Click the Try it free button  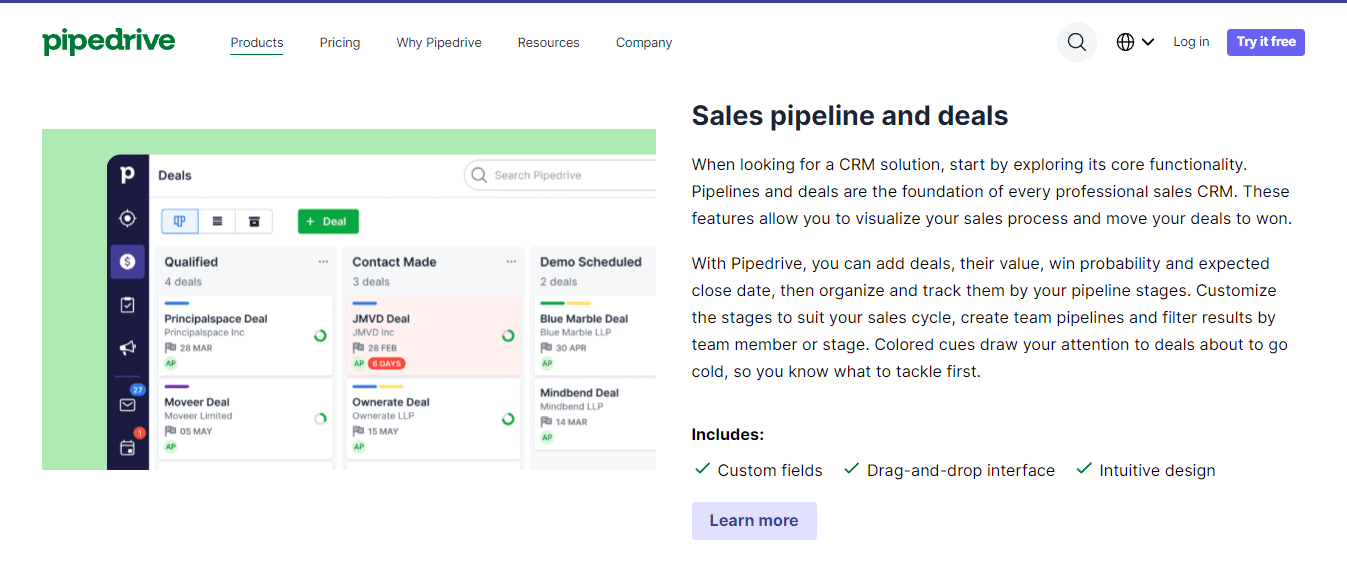point(1266,42)
